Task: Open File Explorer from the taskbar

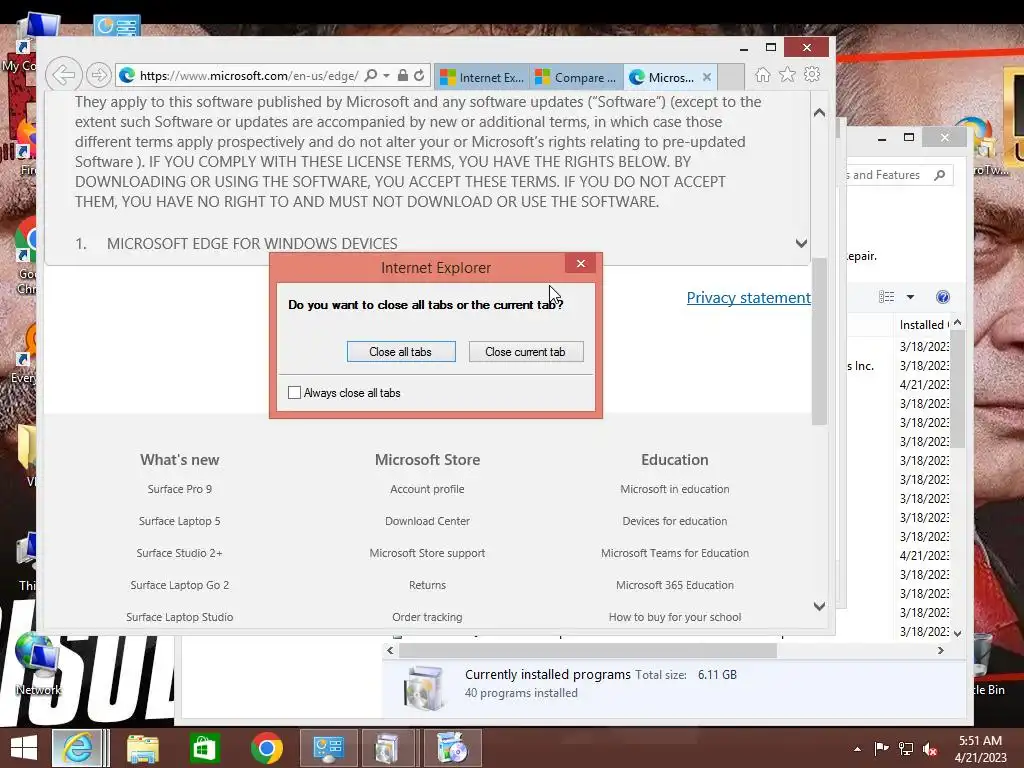Action: [x=143, y=748]
